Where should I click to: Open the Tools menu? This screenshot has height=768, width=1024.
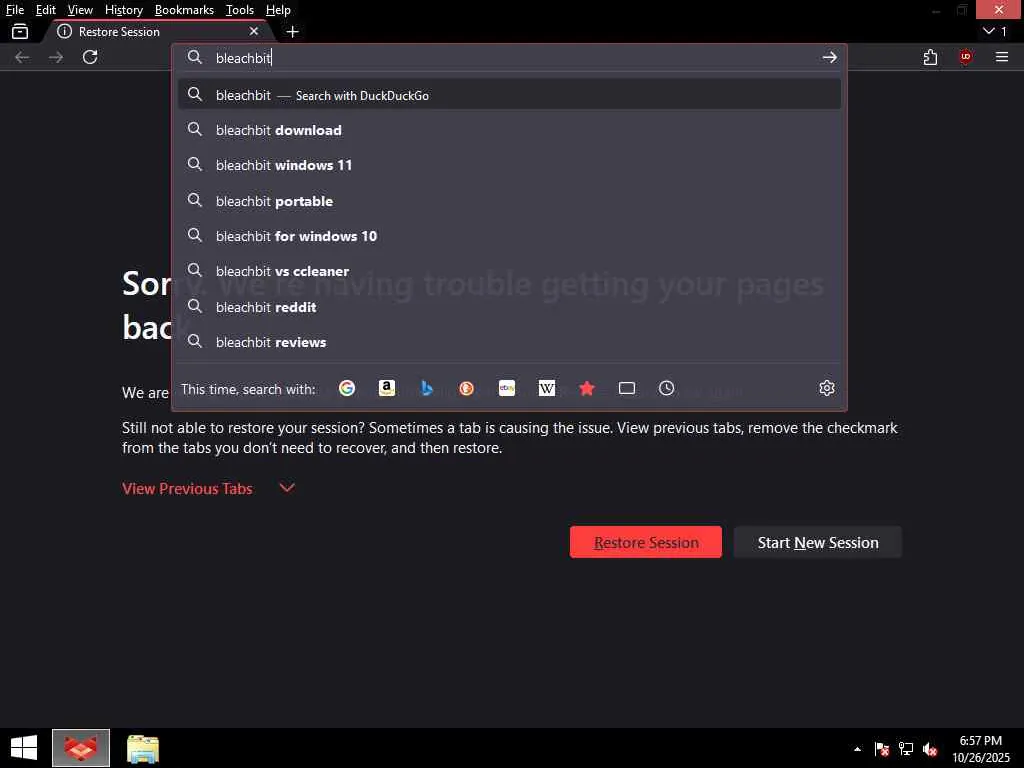pyautogui.click(x=240, y=10)
